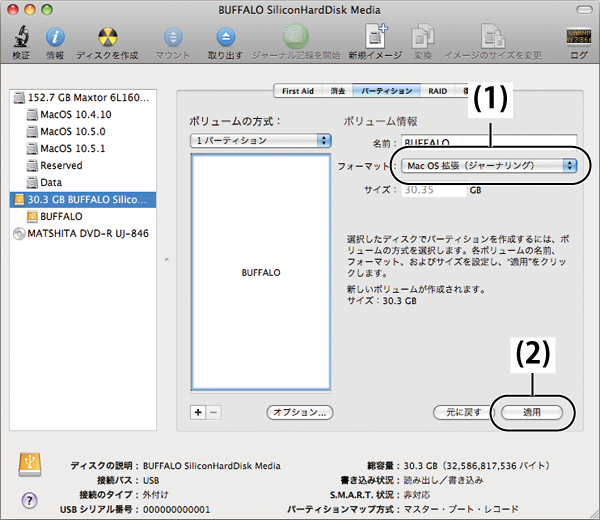This screenshot has height=520, width=600.
Task: Click the S.M.A.R.T. status 非対応 text
Action: [x=416, y=495]
